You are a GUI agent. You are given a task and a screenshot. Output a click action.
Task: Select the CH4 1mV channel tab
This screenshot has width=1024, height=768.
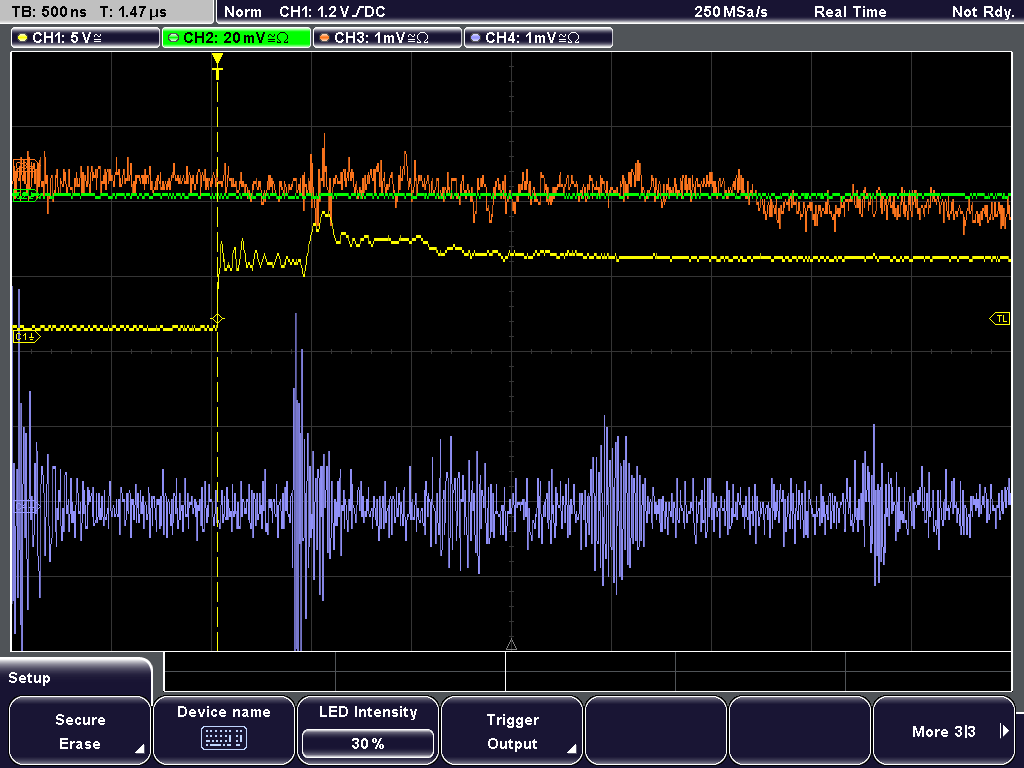pyautogui.click(x=538, y=38)
